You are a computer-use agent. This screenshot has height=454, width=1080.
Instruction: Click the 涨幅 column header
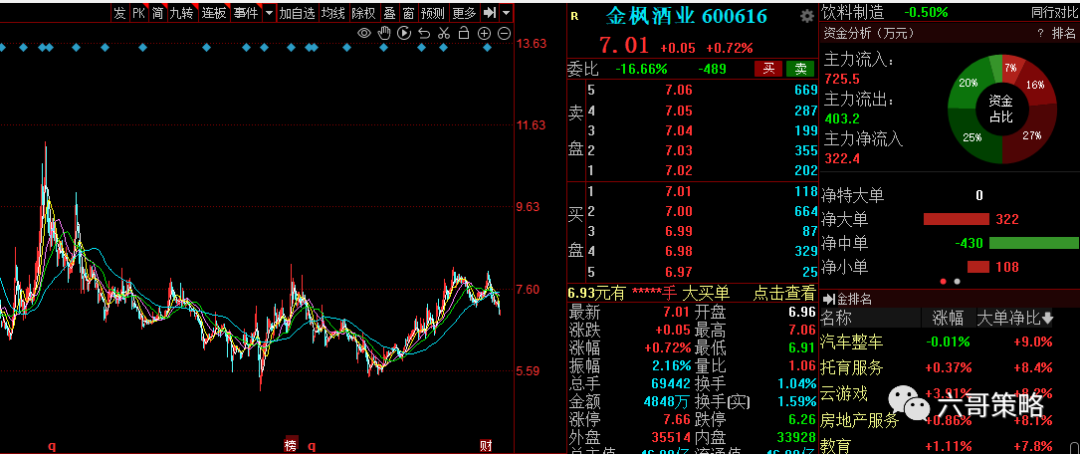click(x=949, y=318)
